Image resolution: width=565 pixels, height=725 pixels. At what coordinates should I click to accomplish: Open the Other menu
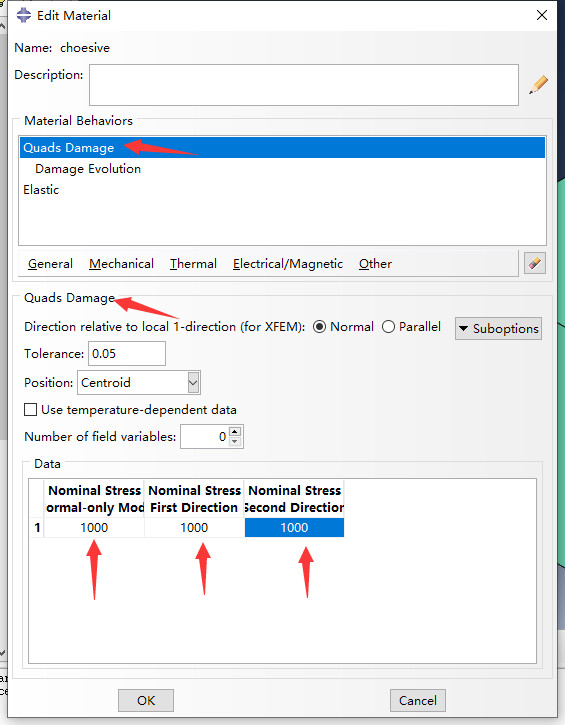pyautogui.click(x=375, y=264)
